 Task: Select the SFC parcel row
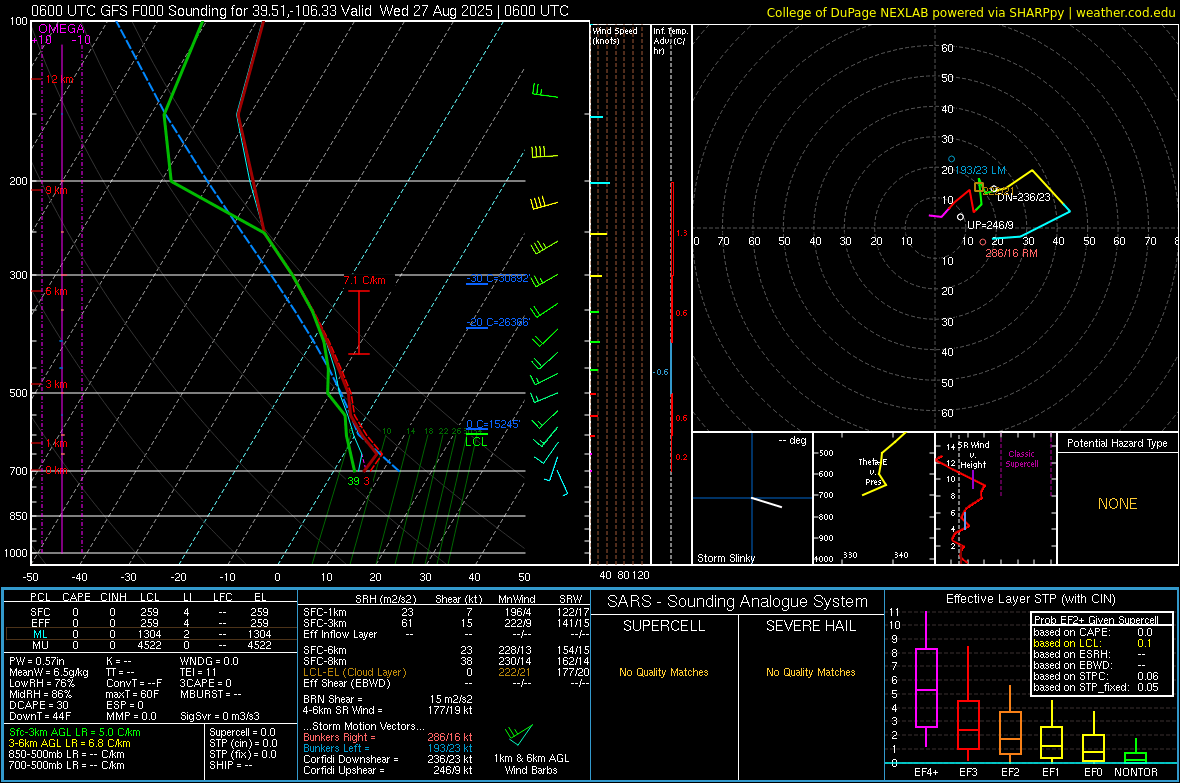coord(149,612)
